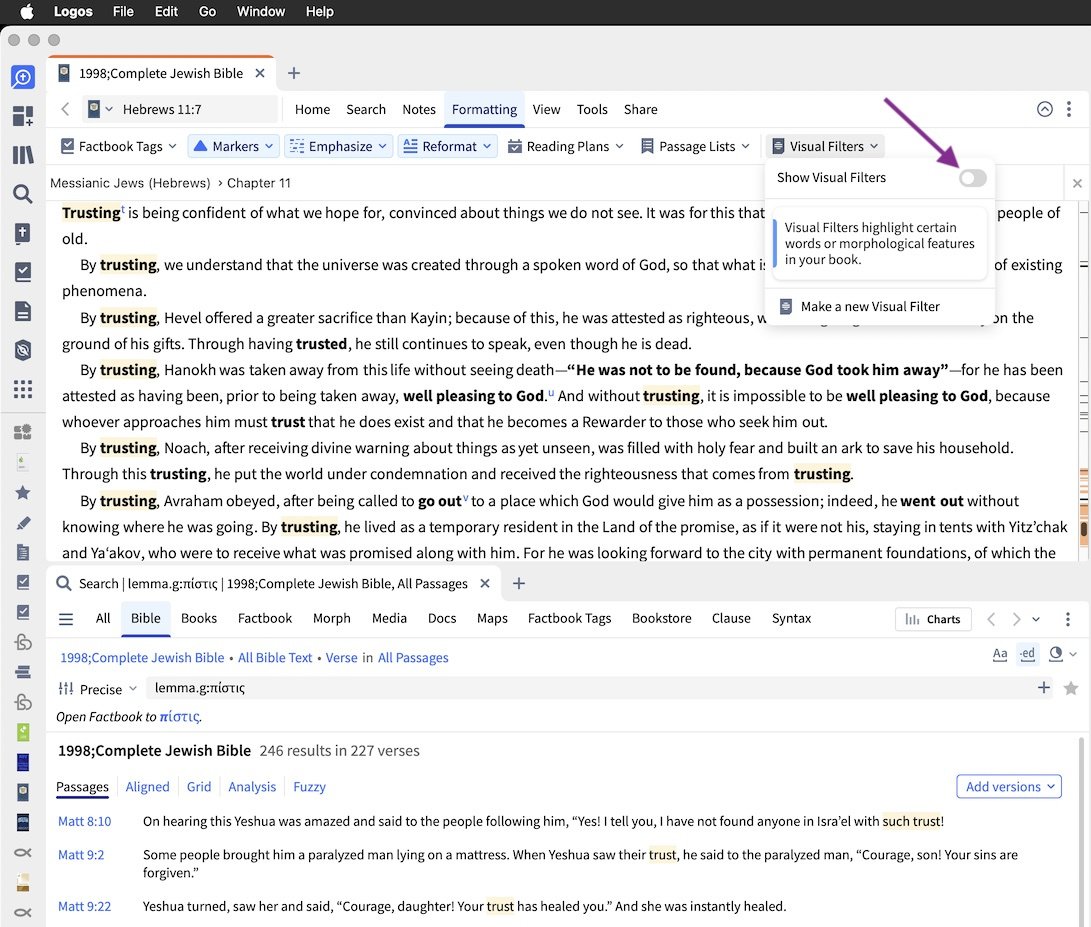The height and width of the screenshot is (927, 1091).
Task: Go to previous result with left chevron near Charts
Action: pos(992,619)
